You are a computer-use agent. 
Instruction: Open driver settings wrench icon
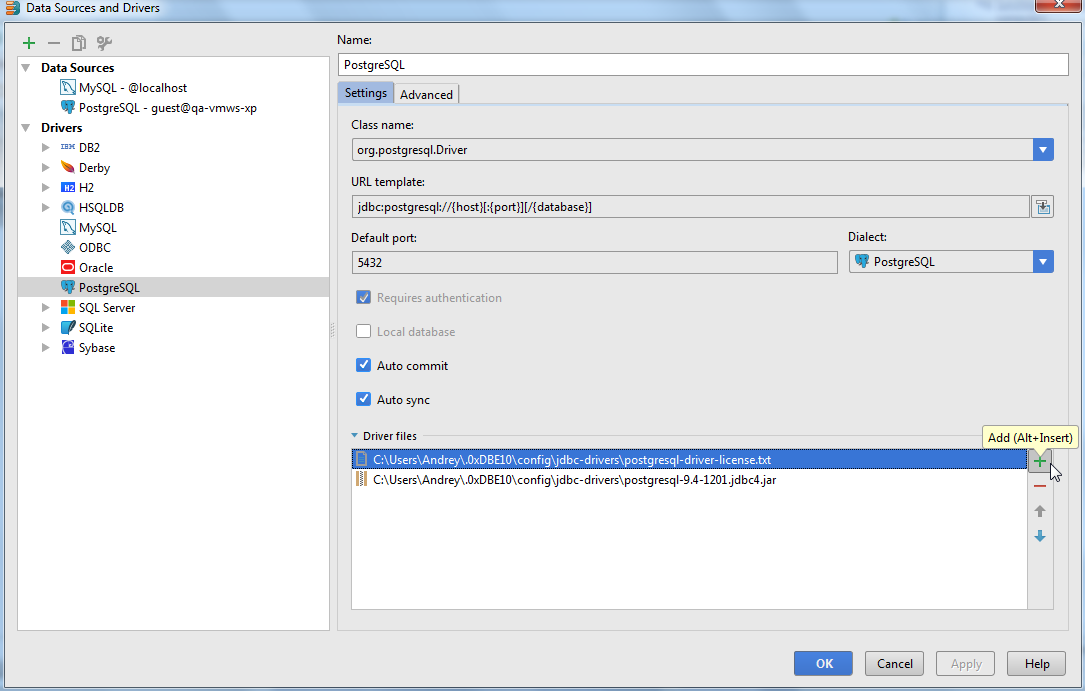click(x=104, y=43)
